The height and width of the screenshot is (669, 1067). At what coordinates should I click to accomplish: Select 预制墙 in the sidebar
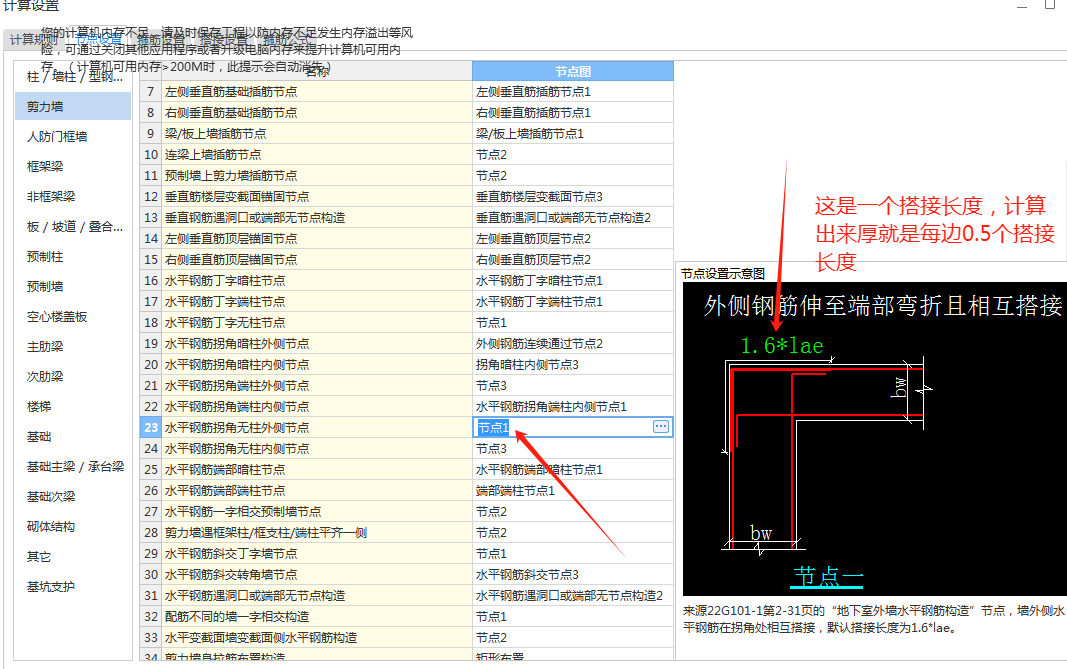coord(73,286)
